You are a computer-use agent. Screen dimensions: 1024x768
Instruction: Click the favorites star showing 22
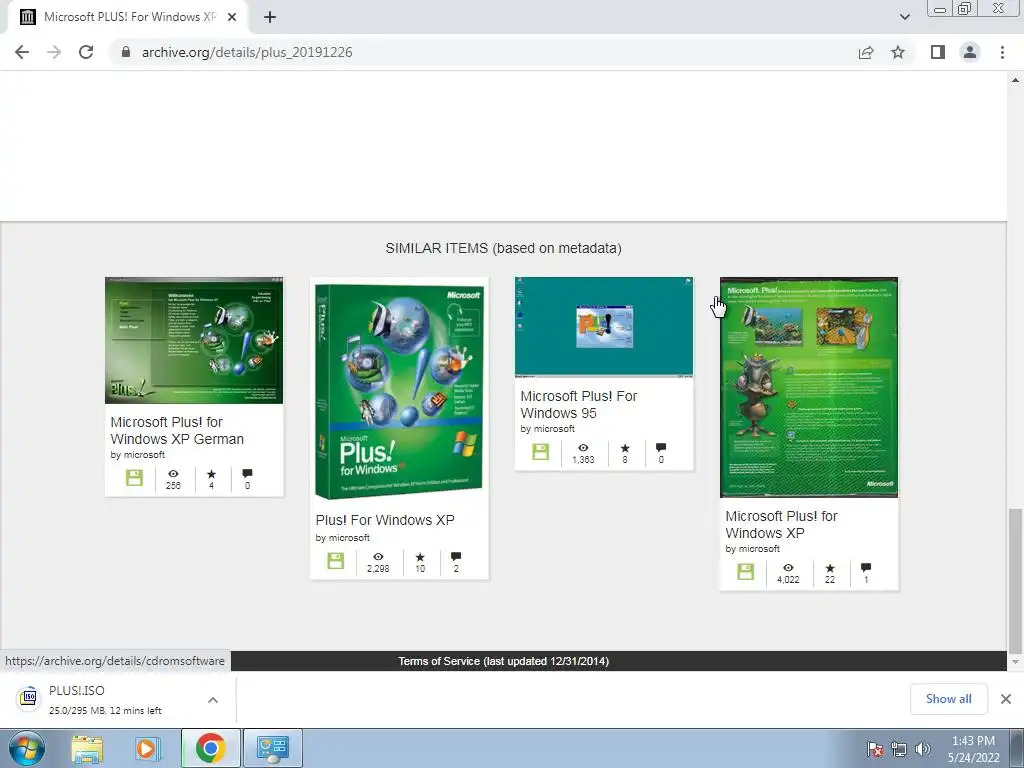pos(829,568)
